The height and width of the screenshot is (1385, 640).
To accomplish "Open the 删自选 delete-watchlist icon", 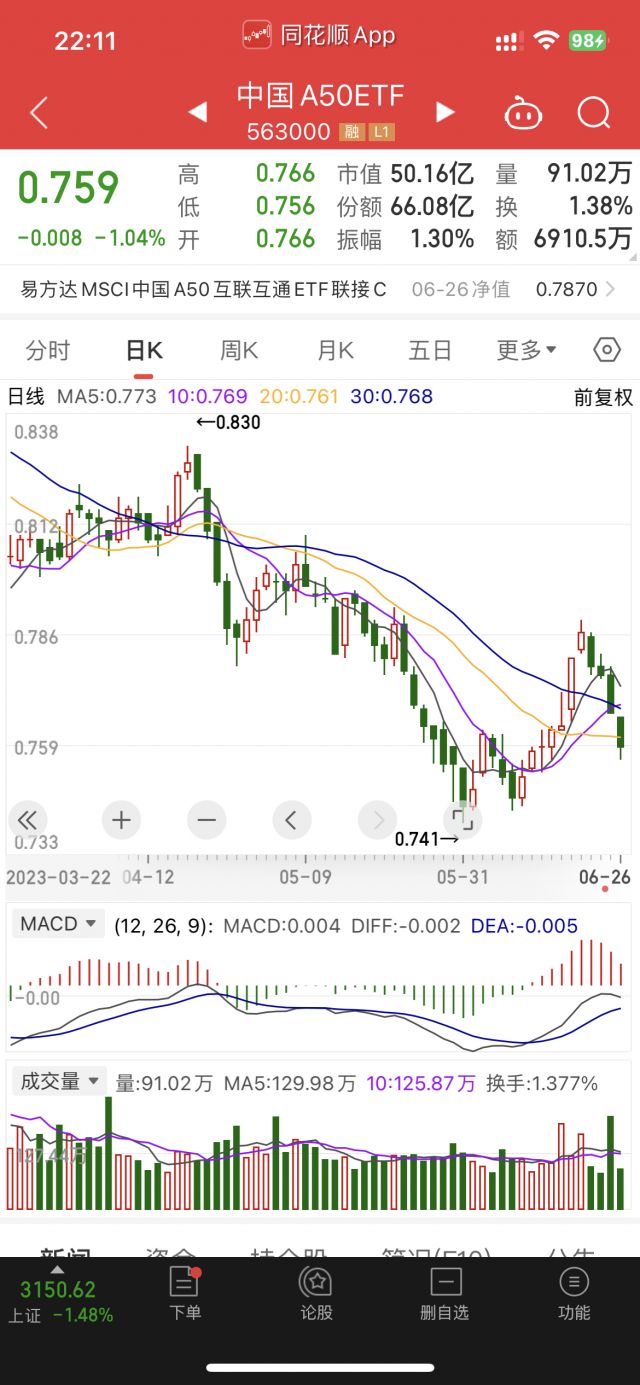I will pos(444,1292).
